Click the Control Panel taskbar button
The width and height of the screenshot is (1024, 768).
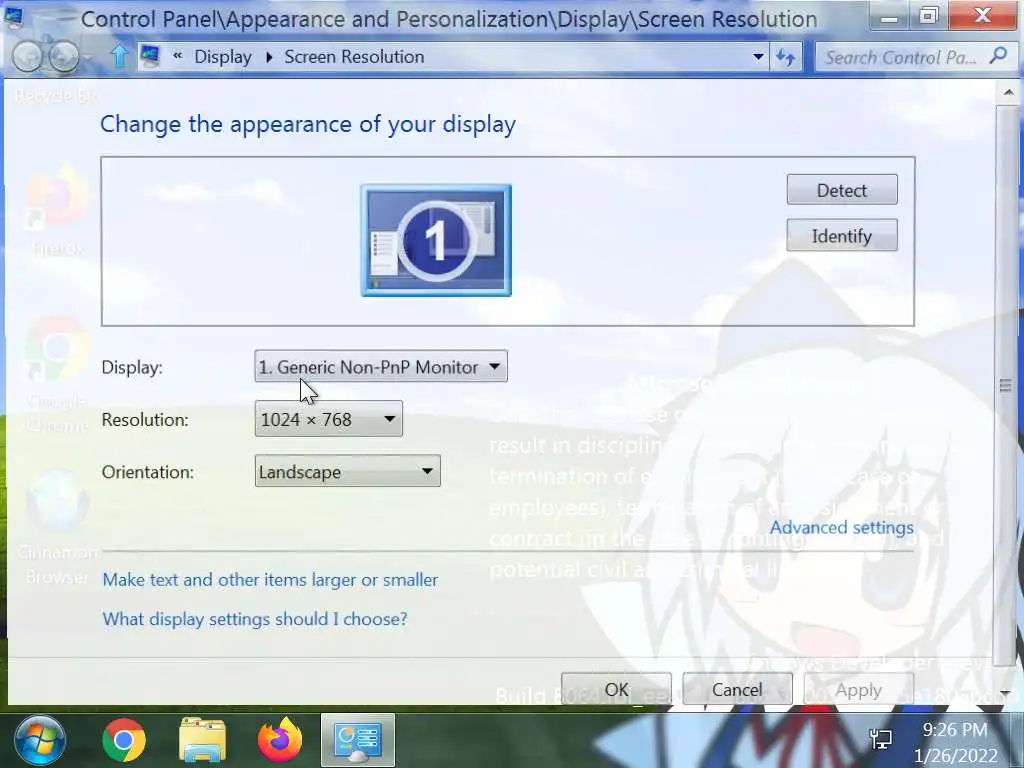358,740
